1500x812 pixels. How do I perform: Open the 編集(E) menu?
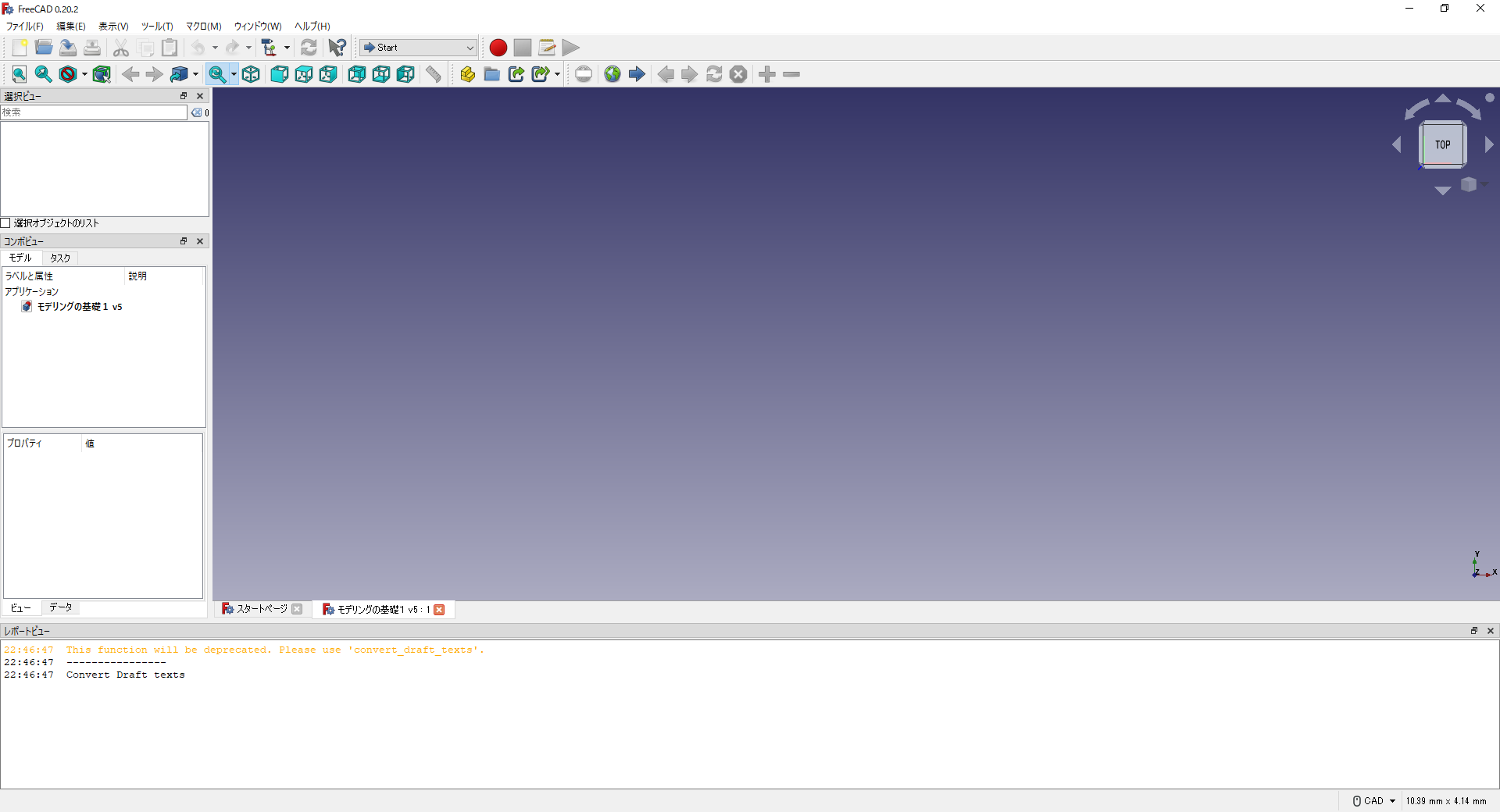pos(71,27)
